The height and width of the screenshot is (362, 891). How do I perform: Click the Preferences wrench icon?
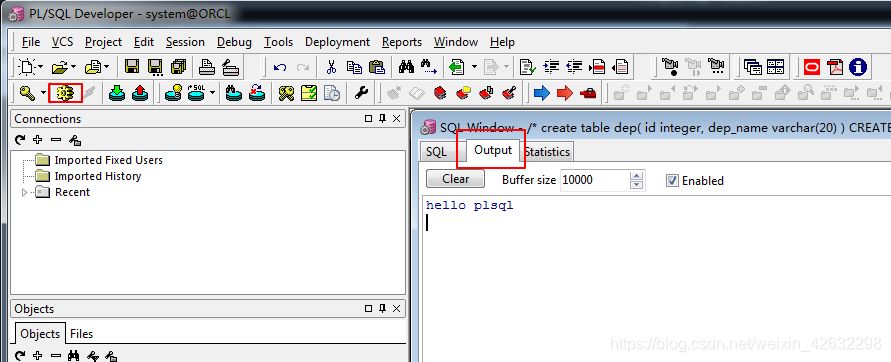coord(361,93)
